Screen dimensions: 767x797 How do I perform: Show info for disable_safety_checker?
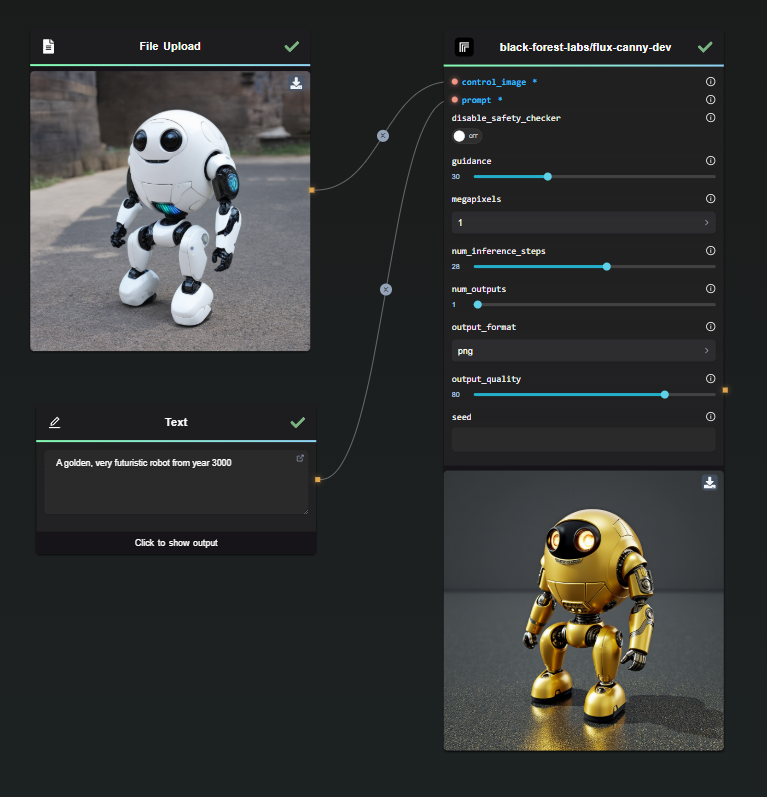click(711, 117)
